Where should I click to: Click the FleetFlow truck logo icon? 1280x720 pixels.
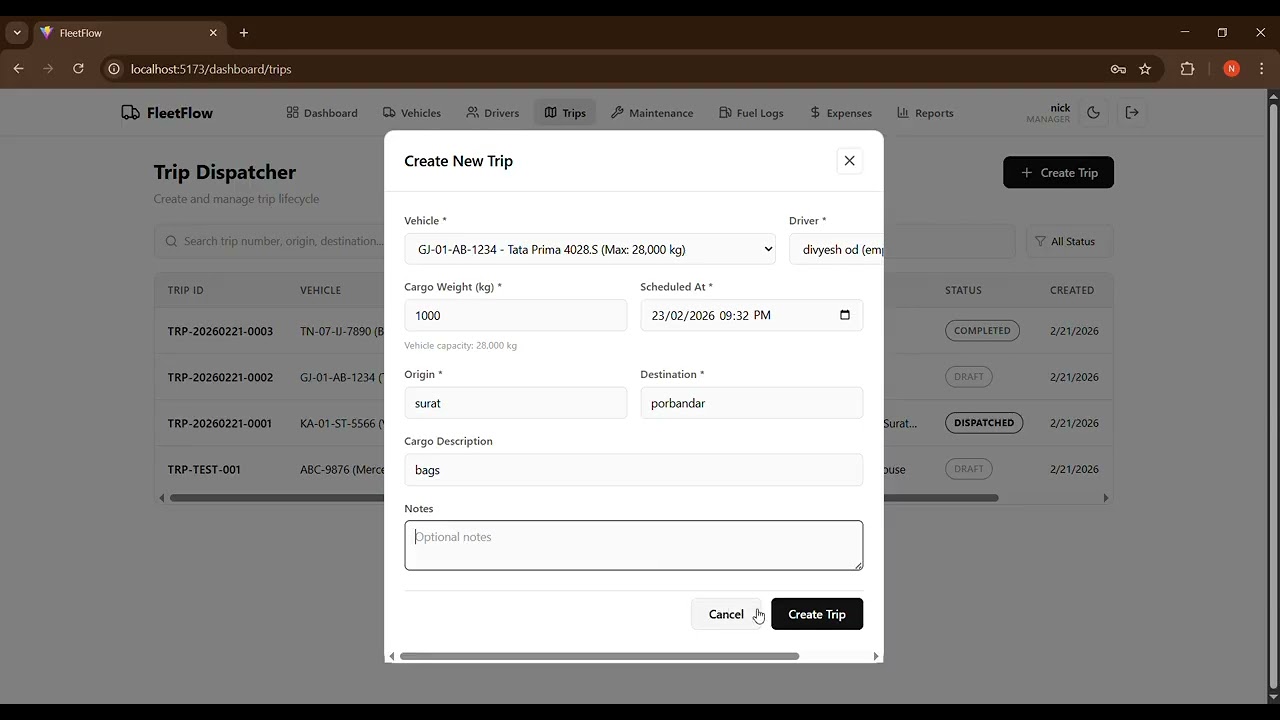130,113
